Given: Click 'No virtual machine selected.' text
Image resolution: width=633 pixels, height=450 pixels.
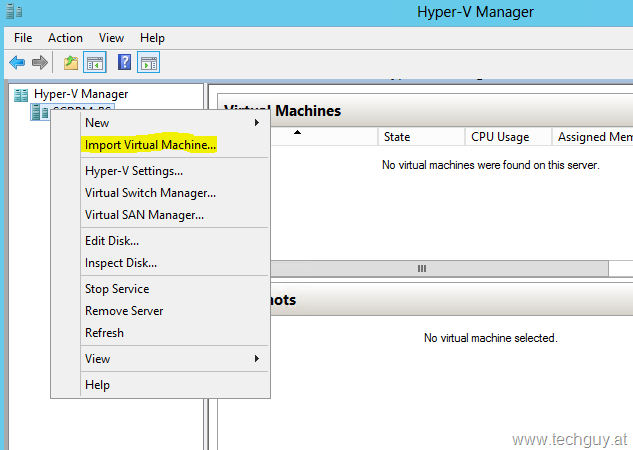Looking at the screenshot, I should [x=490, y=338].
